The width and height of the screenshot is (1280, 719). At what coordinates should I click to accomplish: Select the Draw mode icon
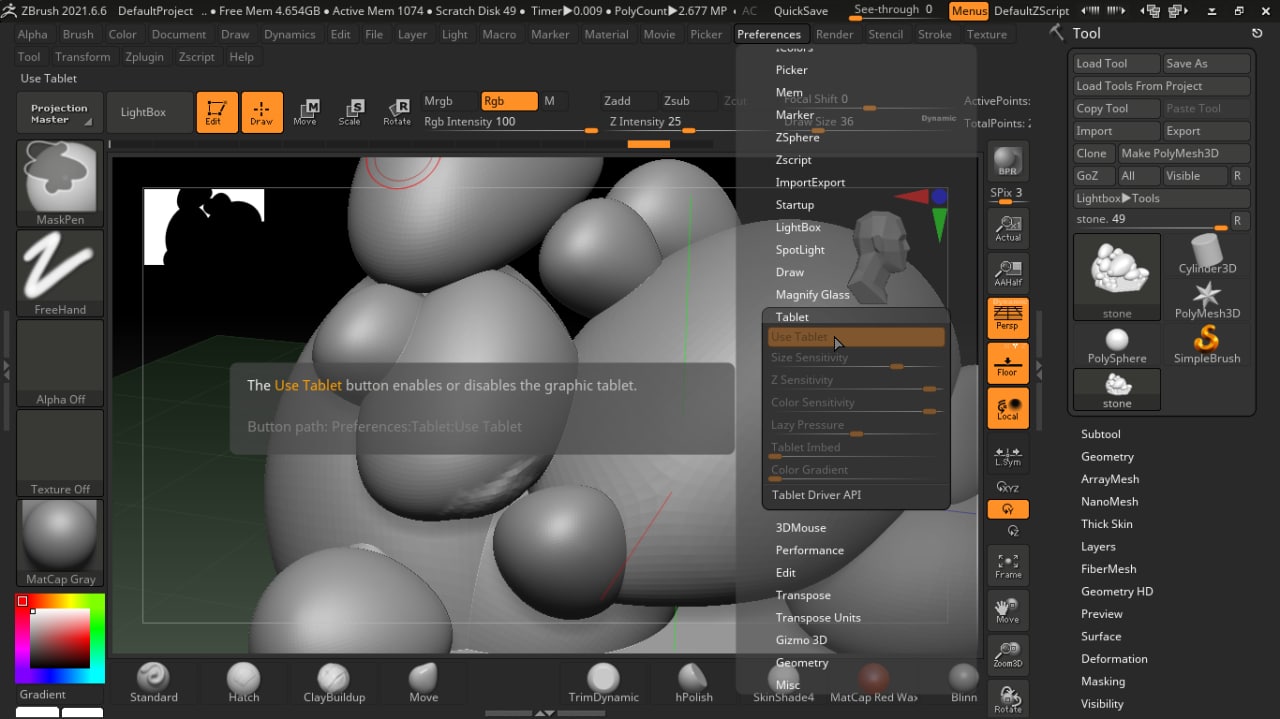click(262, 112)
